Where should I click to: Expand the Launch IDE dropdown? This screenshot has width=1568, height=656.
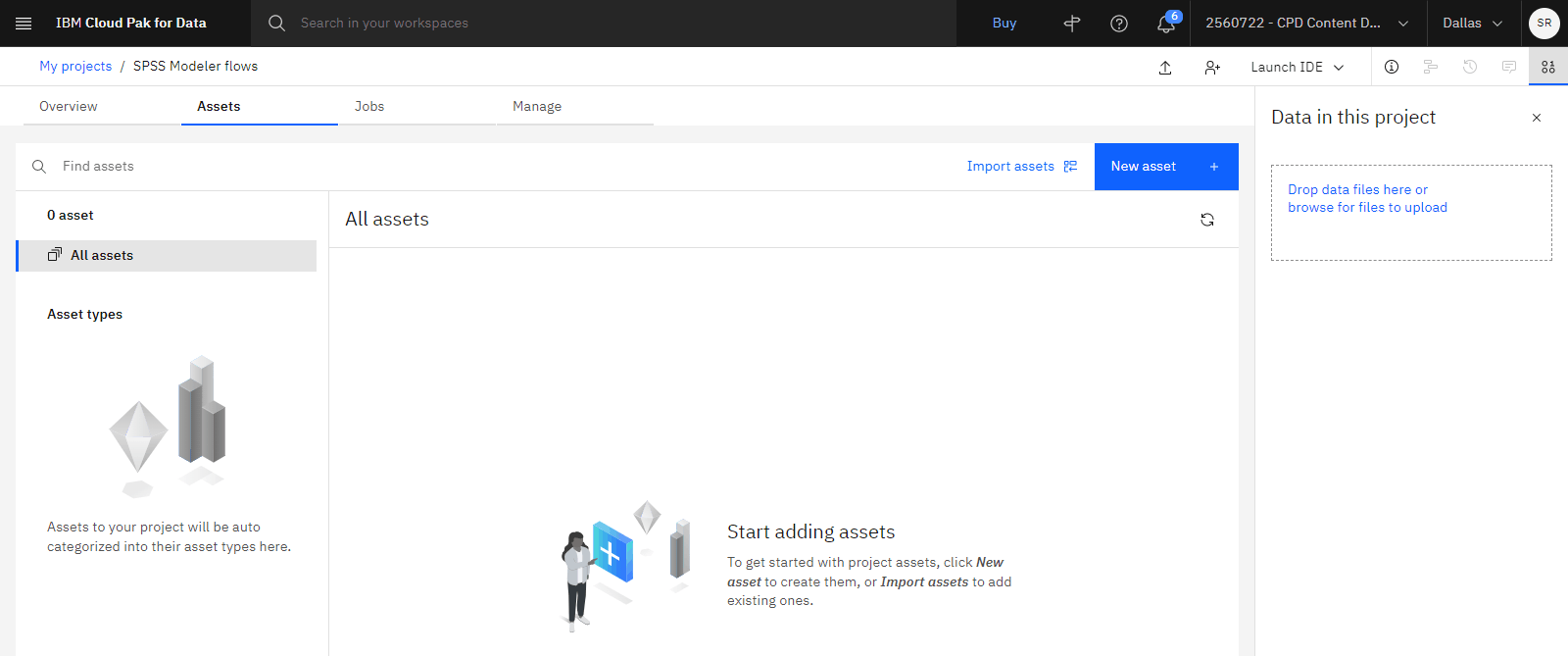[1297, 67]
